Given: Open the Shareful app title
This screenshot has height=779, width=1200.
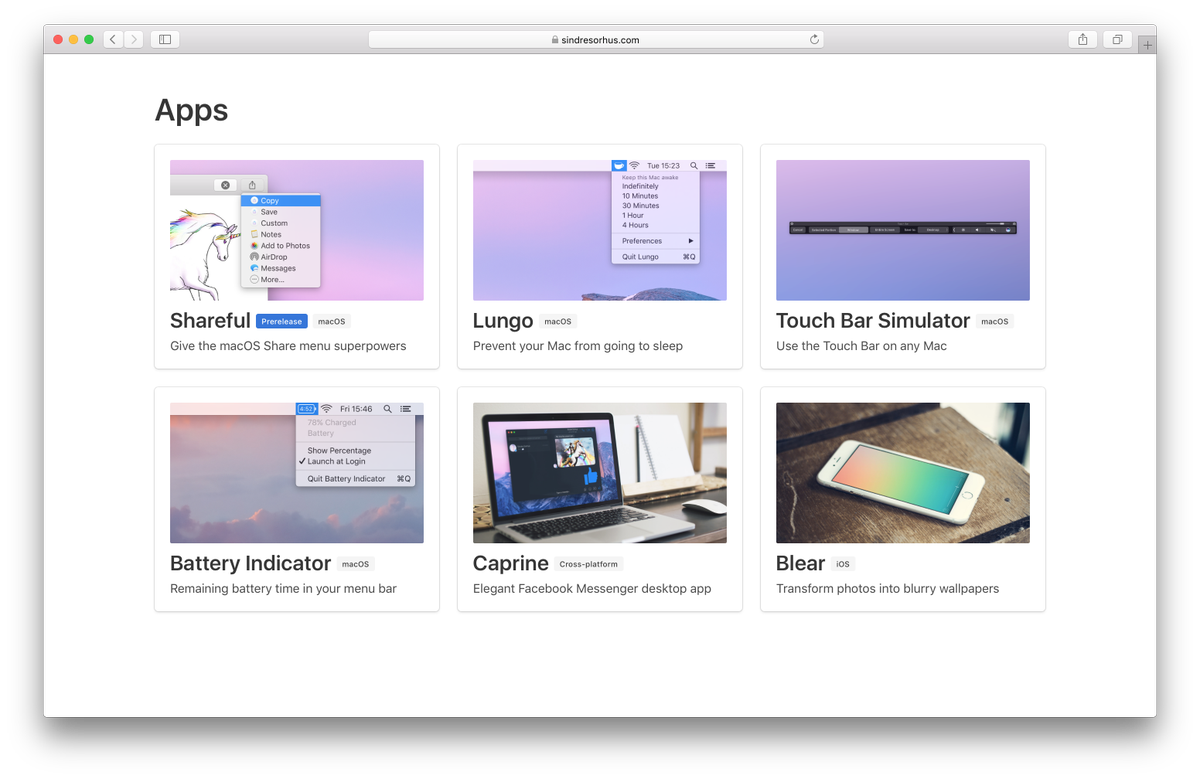Looking at the screenshot, I should (x=210, y=321).
